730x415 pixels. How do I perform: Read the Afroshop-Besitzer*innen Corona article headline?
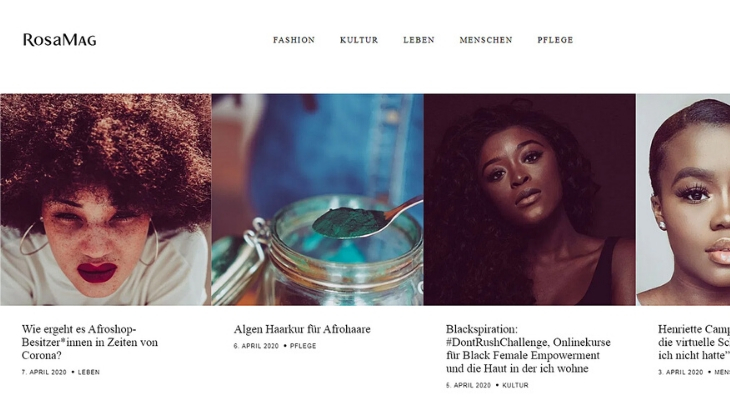click(x=90, y=342)
